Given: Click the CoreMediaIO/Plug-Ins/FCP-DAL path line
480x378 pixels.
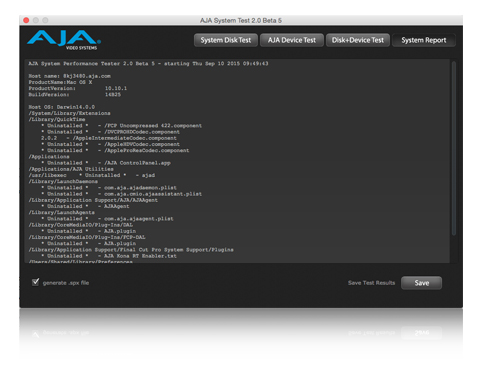Looking at the screenshot, I should tap(87, 237).
